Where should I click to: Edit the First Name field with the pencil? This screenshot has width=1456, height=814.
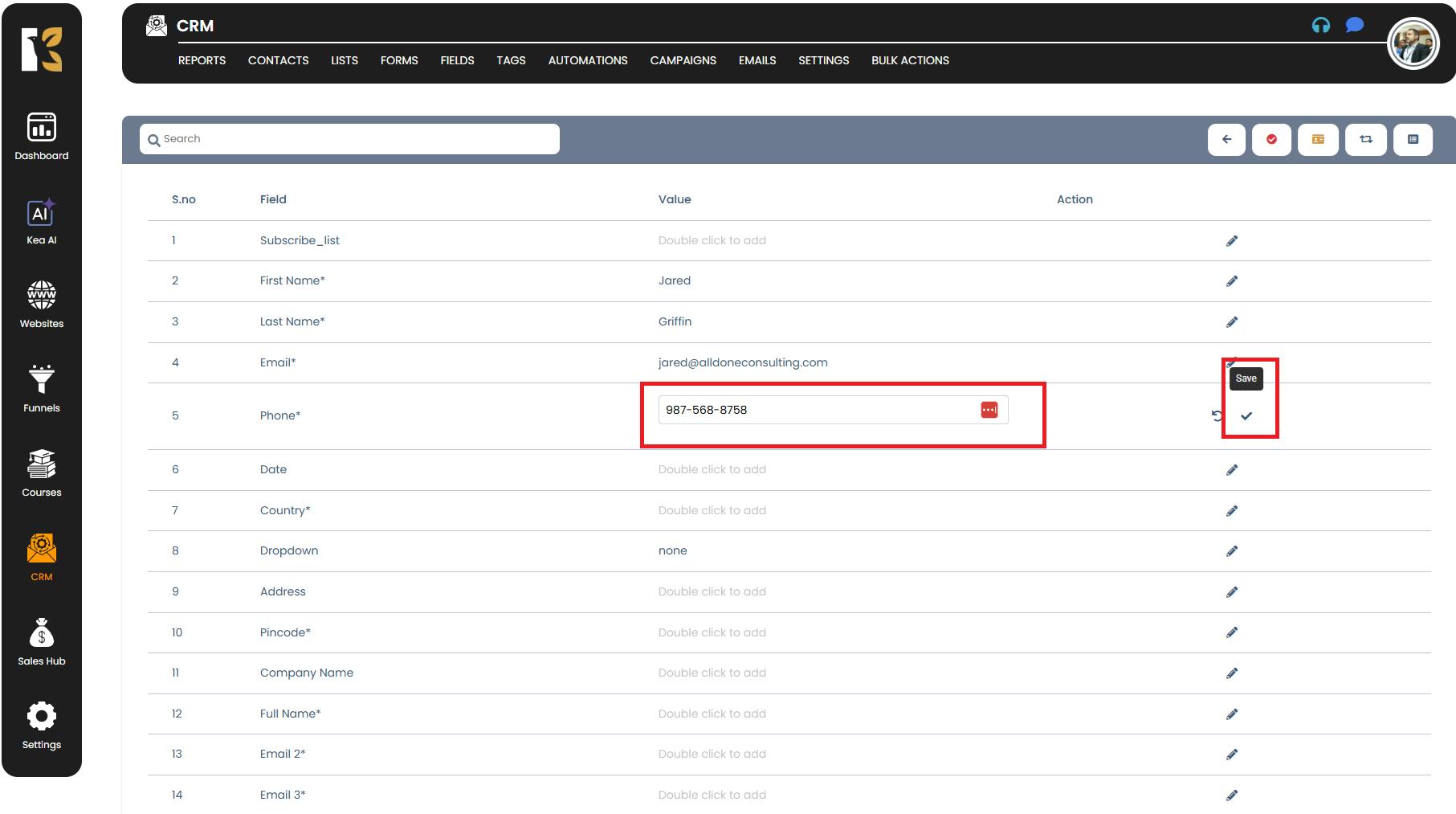tap(1232, 281)
